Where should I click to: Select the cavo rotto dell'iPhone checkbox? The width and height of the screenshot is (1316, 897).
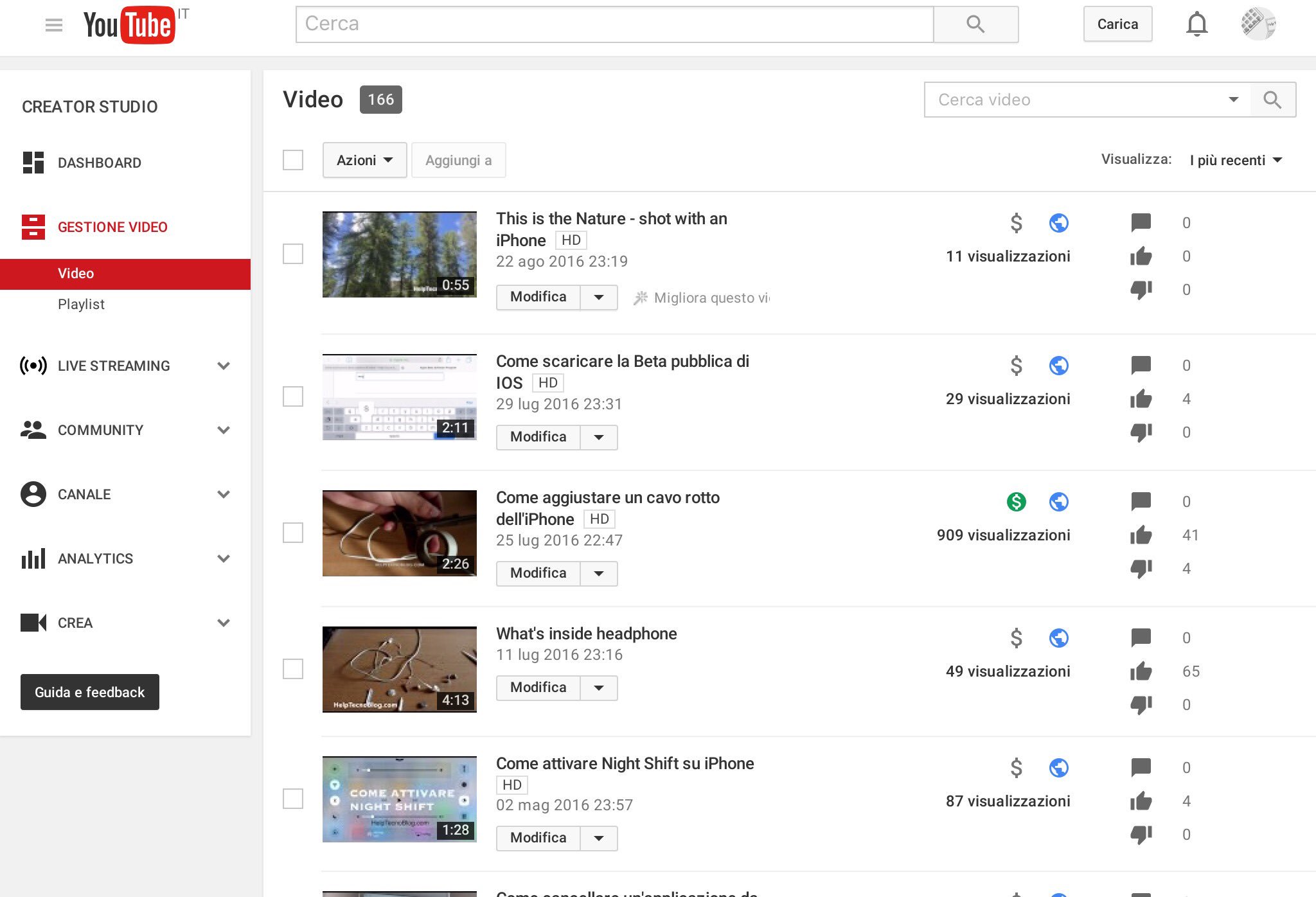pyautogui.click(x=293, y=533)
